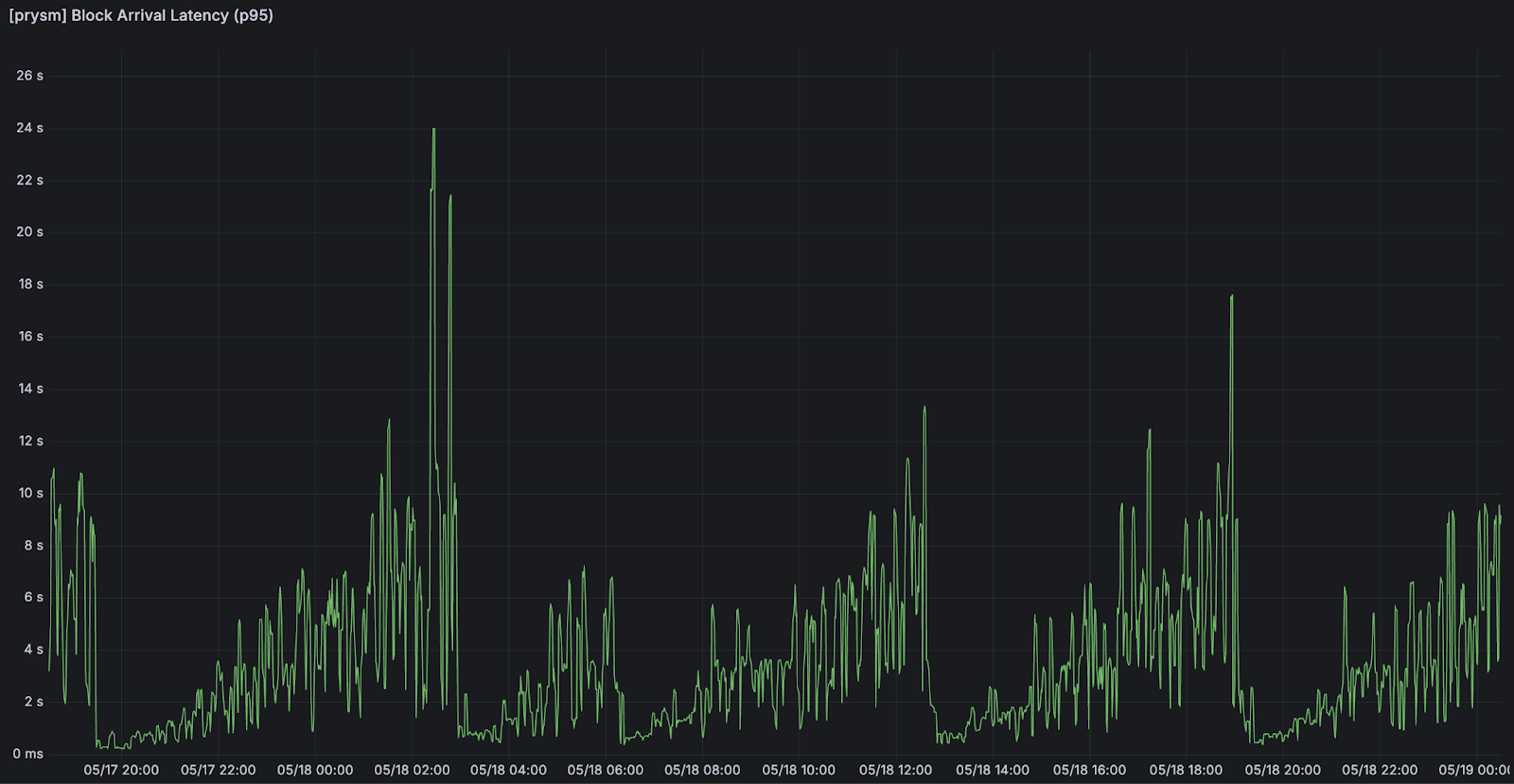
Task: Click the tallest 24 s latency spike
Action: 434,130
